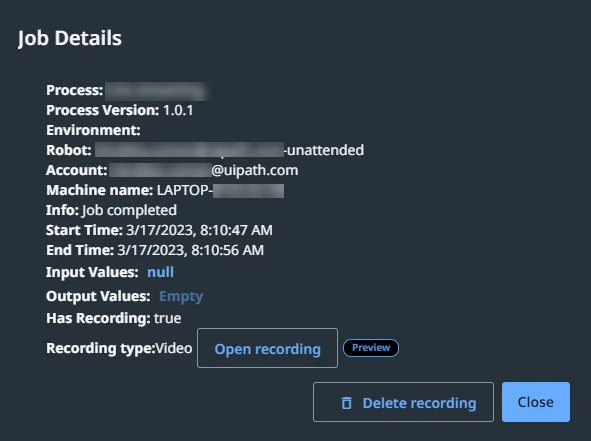
Task: Click the blurred Process name value
Action: (x=156, y=91)
